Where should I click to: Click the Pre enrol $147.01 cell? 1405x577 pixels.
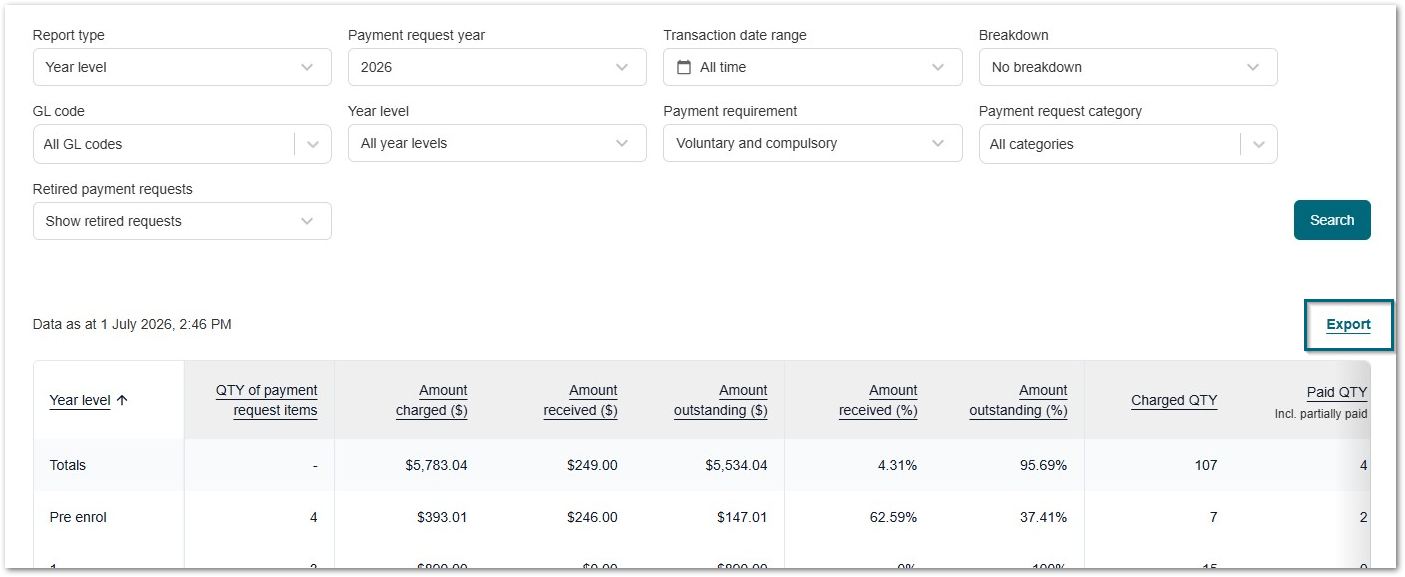coord(742,517)
